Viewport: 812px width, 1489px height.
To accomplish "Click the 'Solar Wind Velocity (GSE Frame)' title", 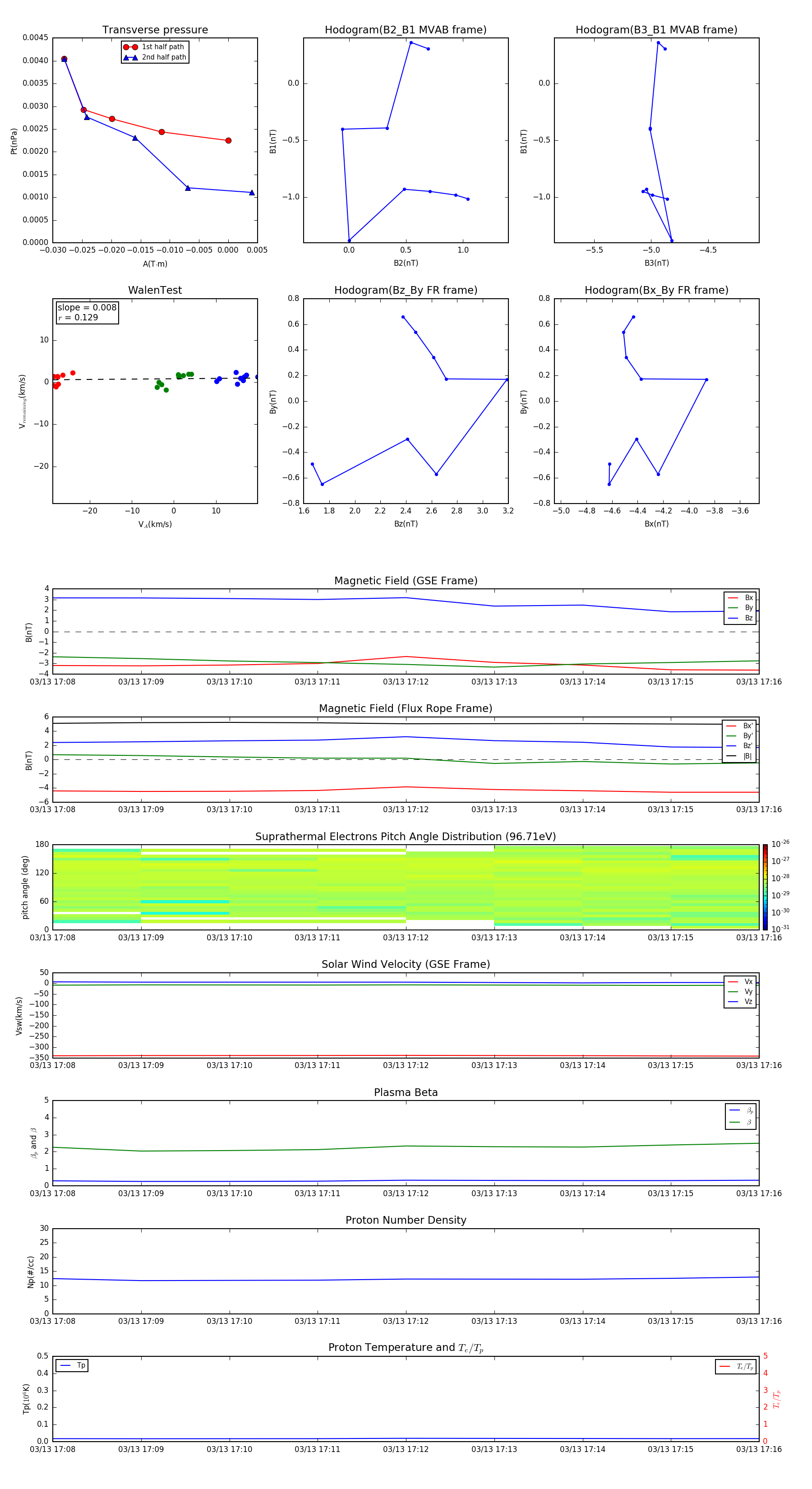I will (406, 964).
